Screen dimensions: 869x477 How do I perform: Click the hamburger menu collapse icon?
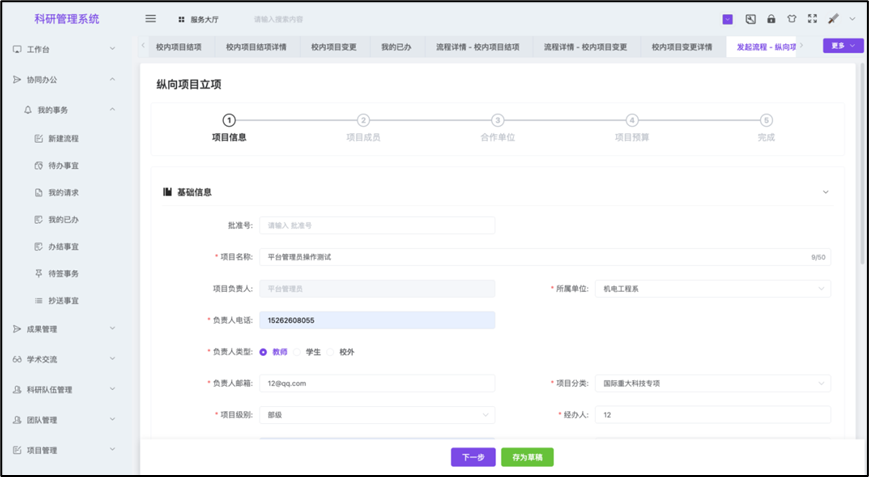click(151, 19)
